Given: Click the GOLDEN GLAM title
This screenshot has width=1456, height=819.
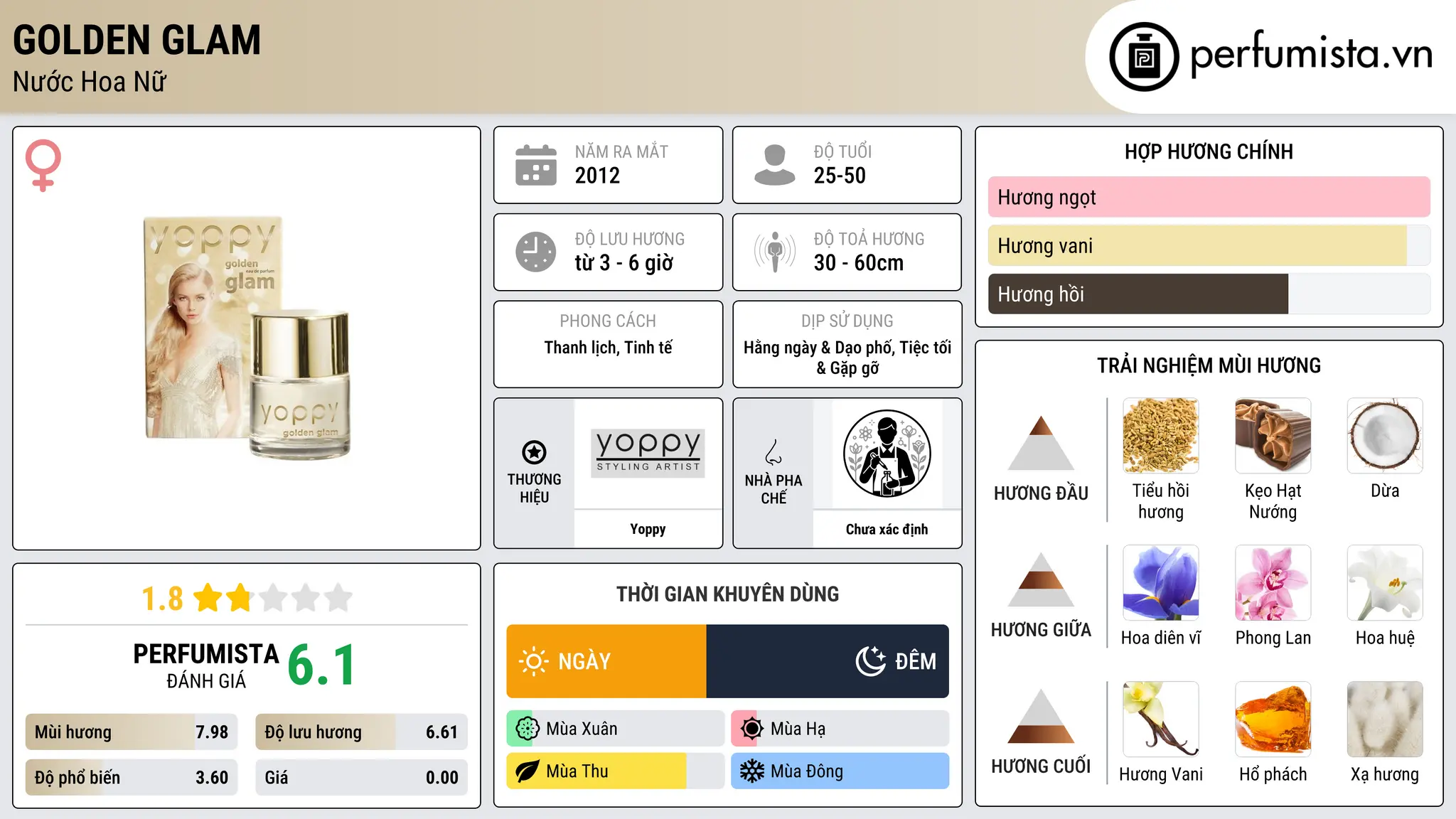Looking at the screenshot, I should click(x=137, y=40).
